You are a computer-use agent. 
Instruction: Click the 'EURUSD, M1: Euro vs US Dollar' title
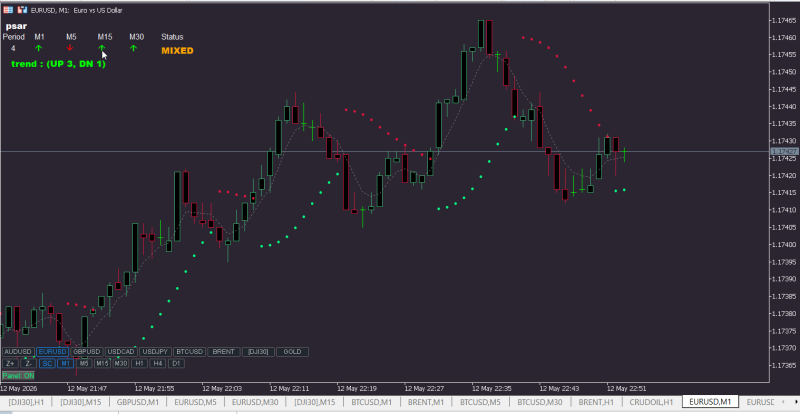pyautogui.click(x=77, y=10)
